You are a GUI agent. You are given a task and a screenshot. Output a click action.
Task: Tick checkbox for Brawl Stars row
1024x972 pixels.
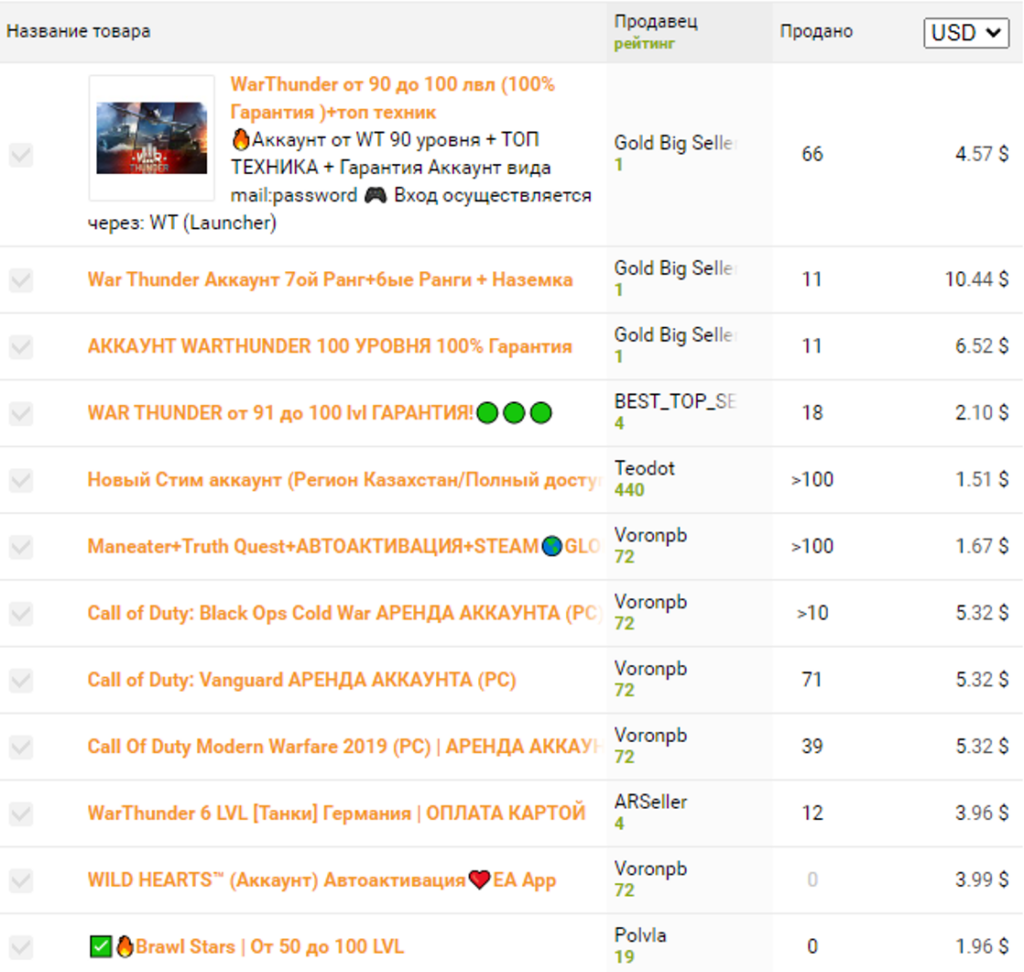coord(21,947)
